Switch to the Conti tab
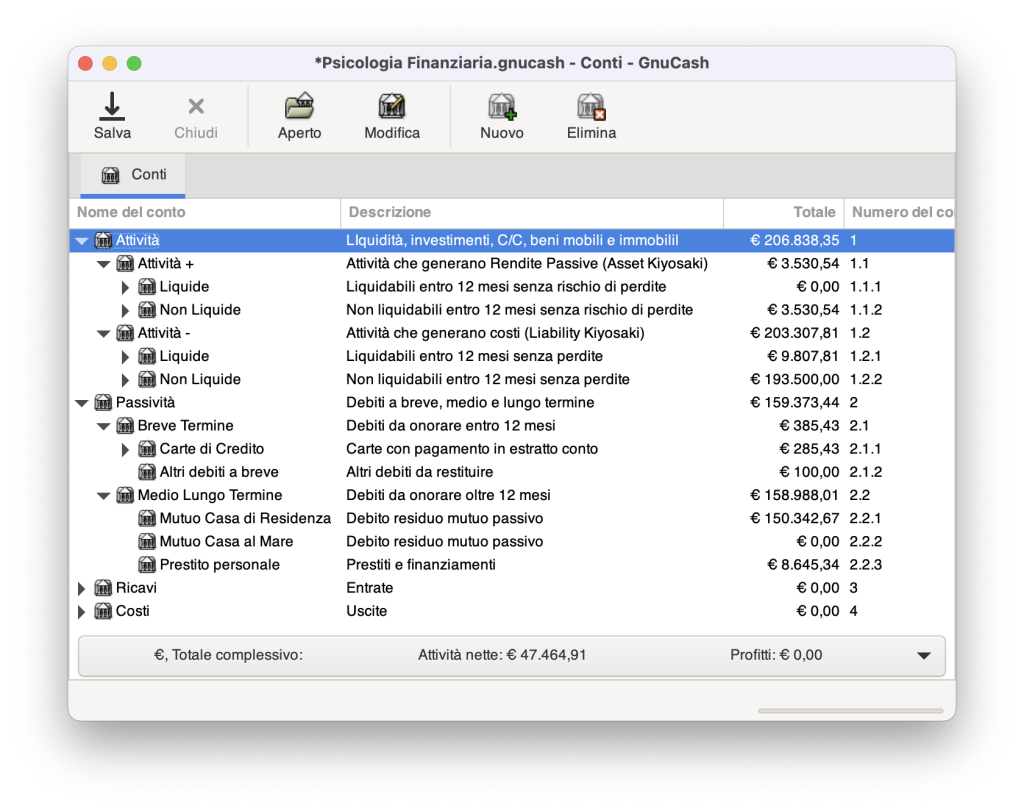The width and height of the screenshot is (1024, 811). tap(133, 175)
